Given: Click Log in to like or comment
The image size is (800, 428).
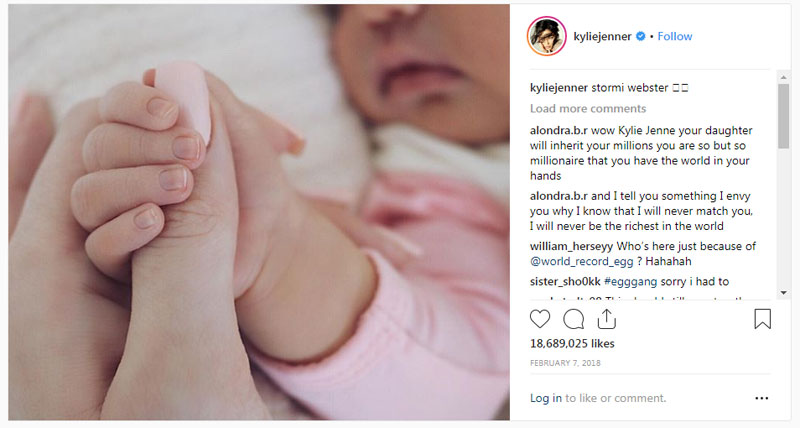Looking at the screenshot, I should coord(545,398).
